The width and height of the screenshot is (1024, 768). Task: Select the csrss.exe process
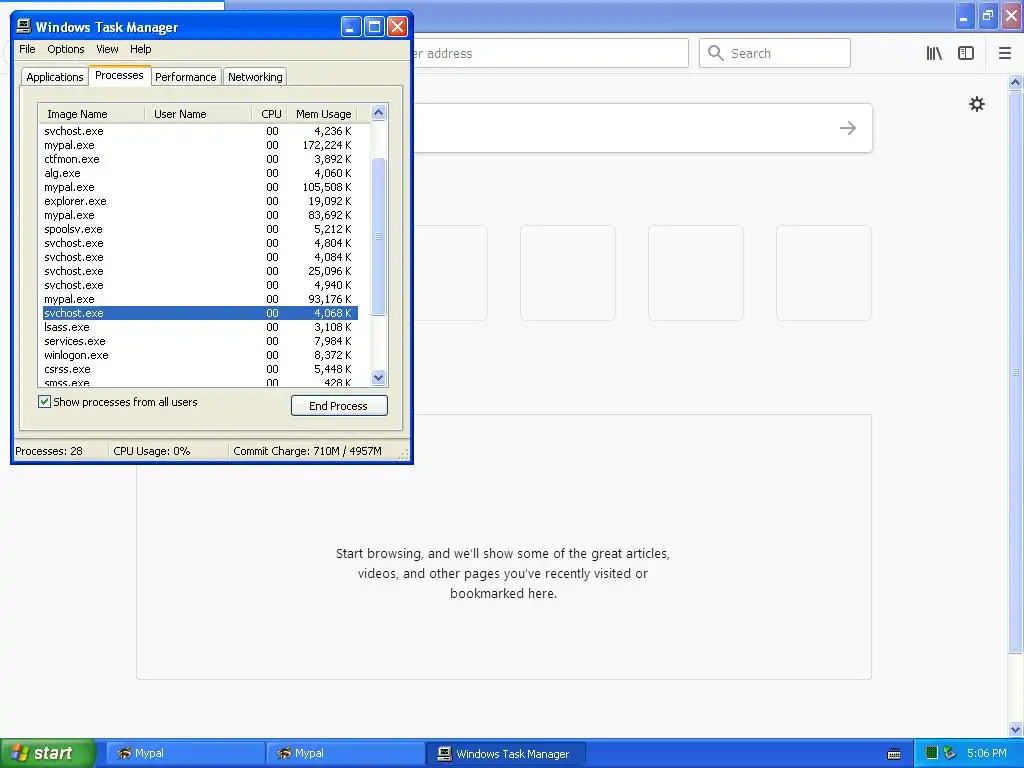pyautogui.click(x=200, y=370)
